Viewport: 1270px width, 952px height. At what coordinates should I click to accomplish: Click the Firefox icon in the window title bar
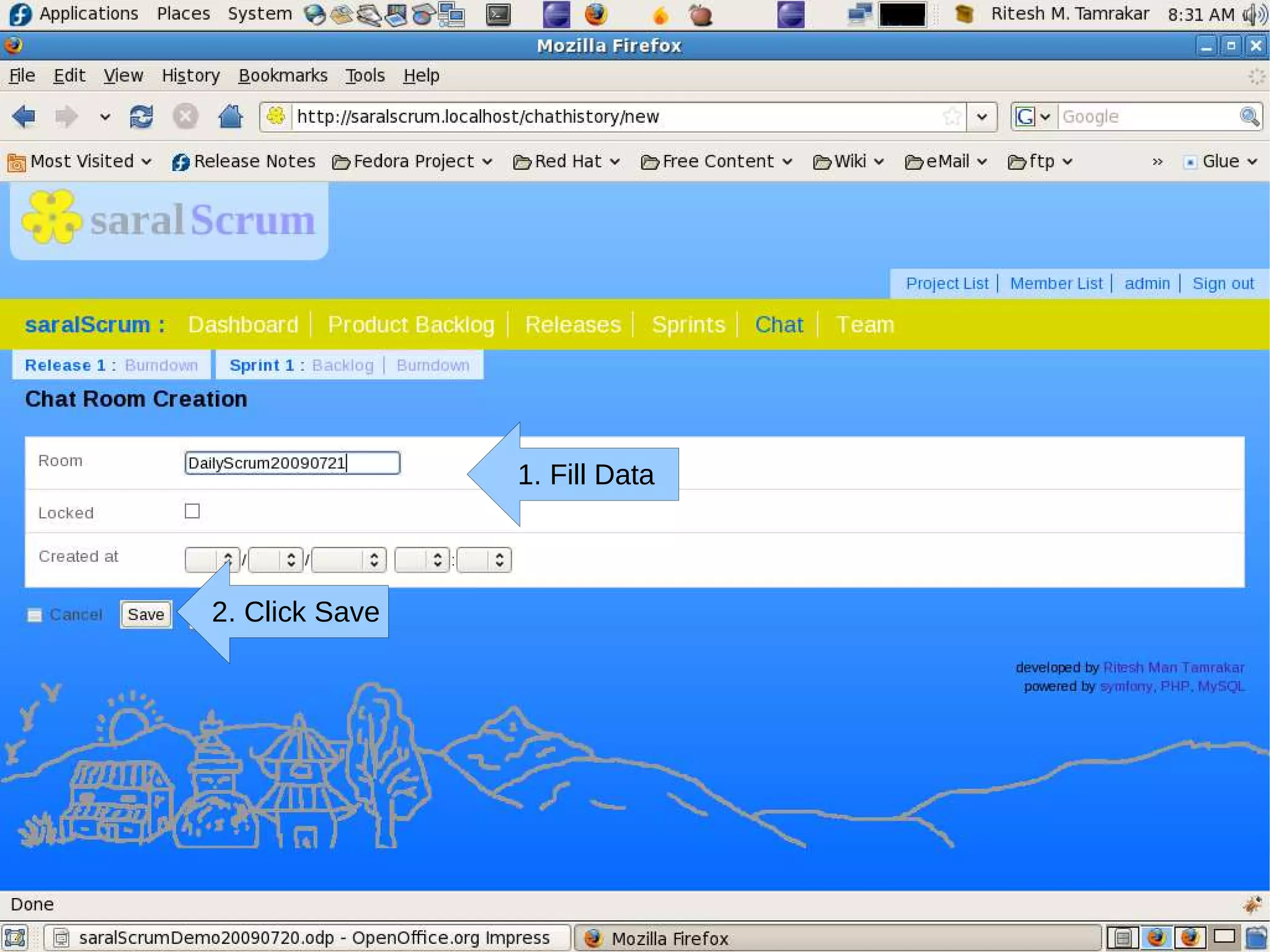[13, 45]
